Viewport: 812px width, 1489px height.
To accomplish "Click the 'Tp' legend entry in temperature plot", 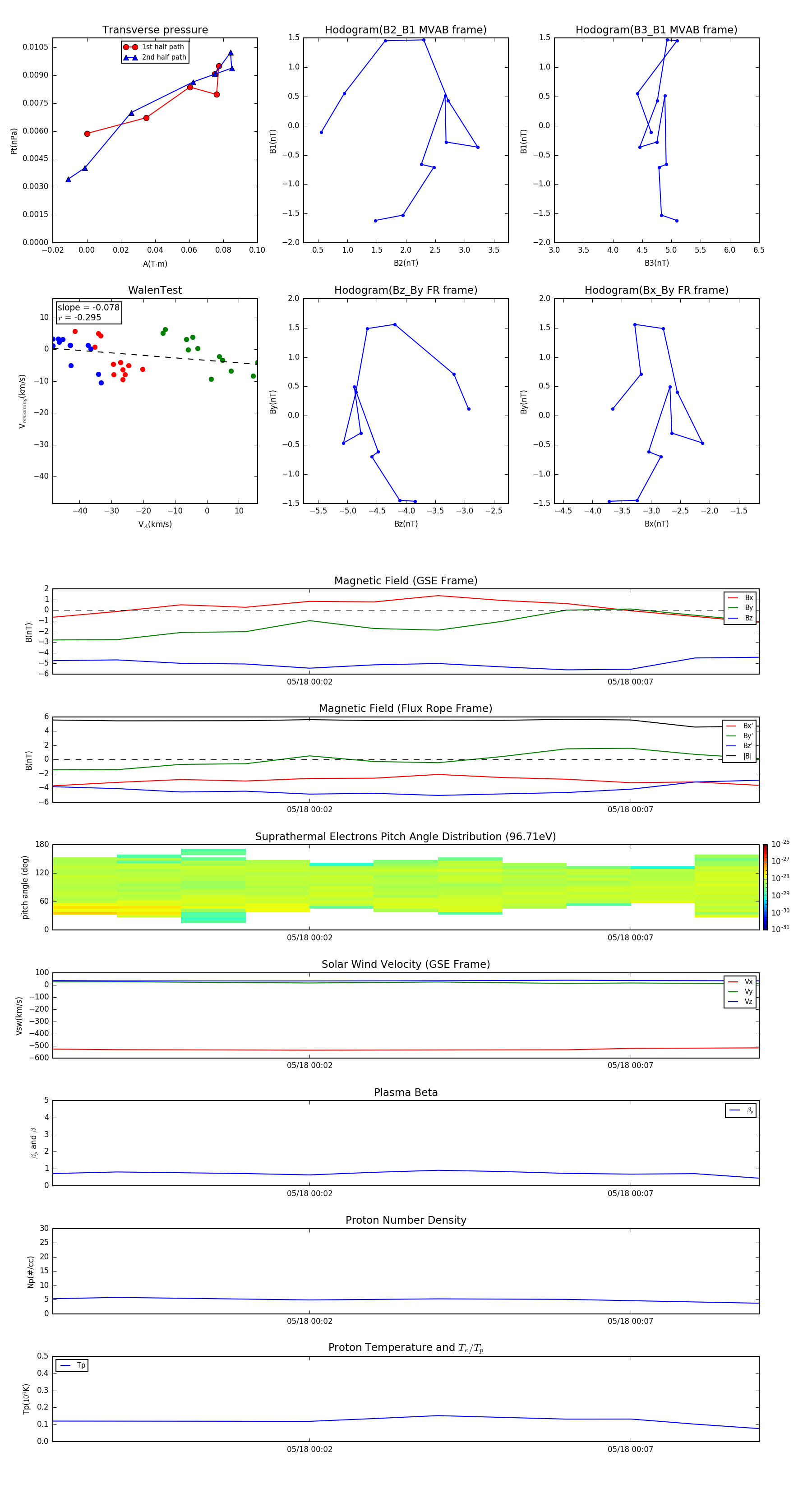I will (72, 1365).
